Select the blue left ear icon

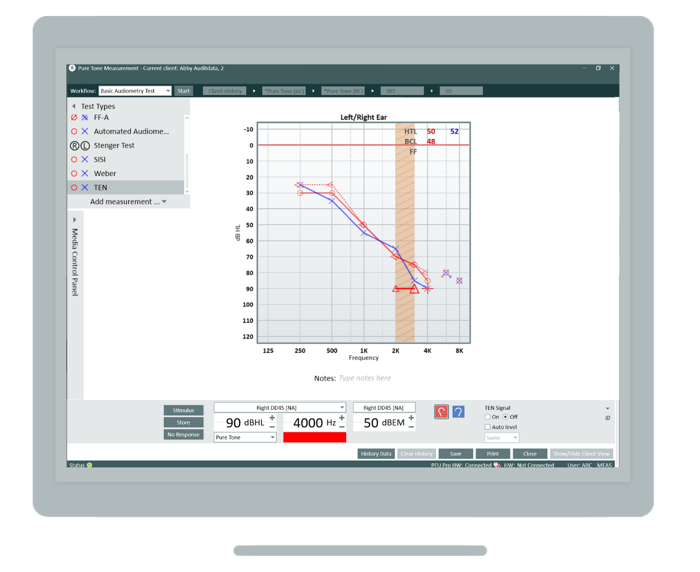click(x=458, y=411)
